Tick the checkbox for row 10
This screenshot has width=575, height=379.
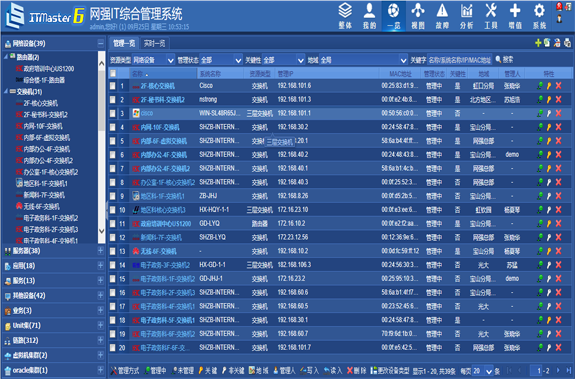point(113,210)
